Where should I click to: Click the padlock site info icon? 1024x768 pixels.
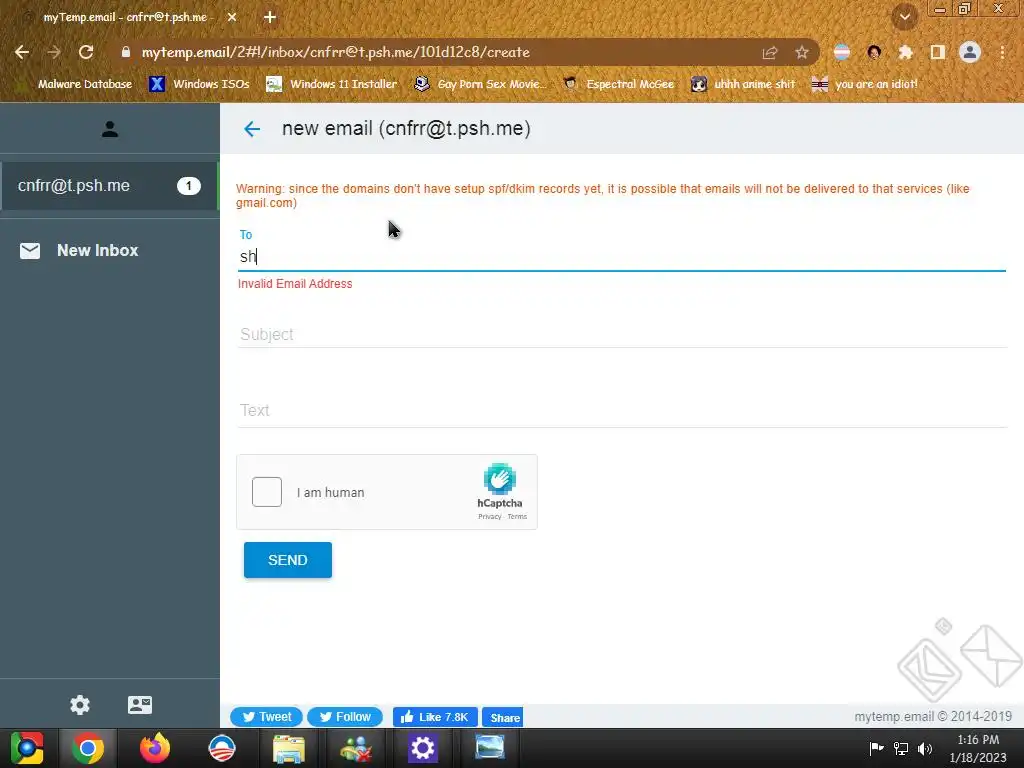[126, 52]
